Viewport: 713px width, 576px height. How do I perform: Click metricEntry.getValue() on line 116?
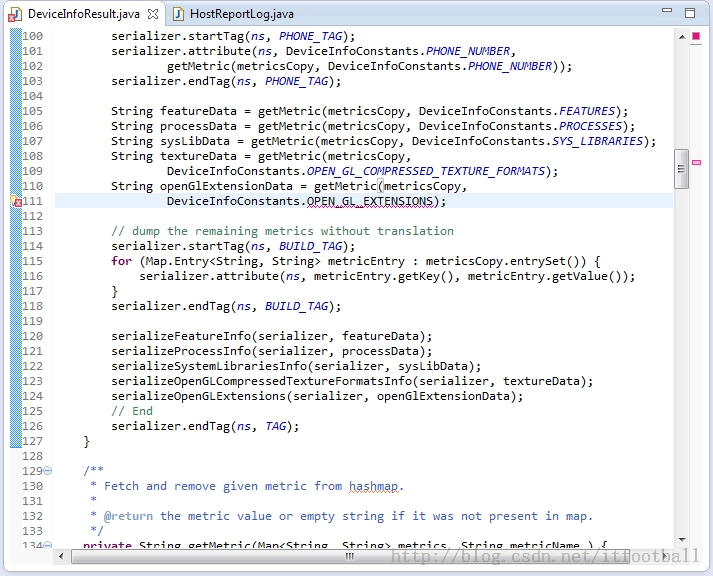[545, 276]
